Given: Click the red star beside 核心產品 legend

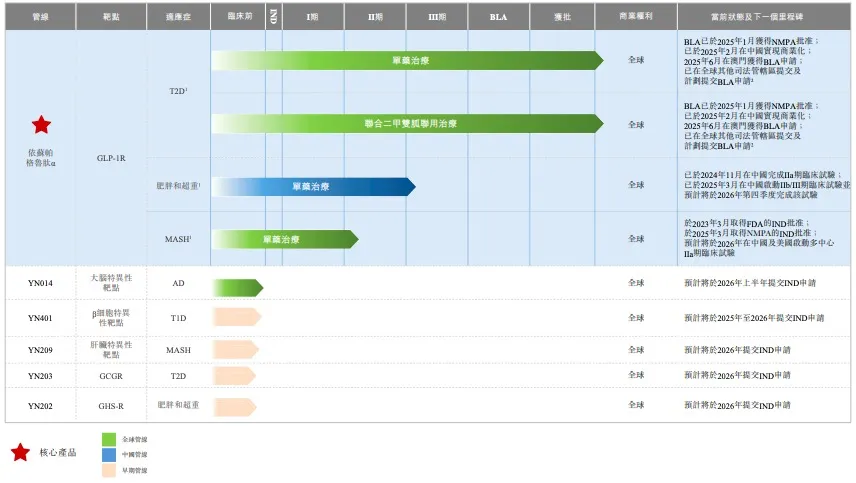Looking at the screenshot, I should tap(20, 453).
